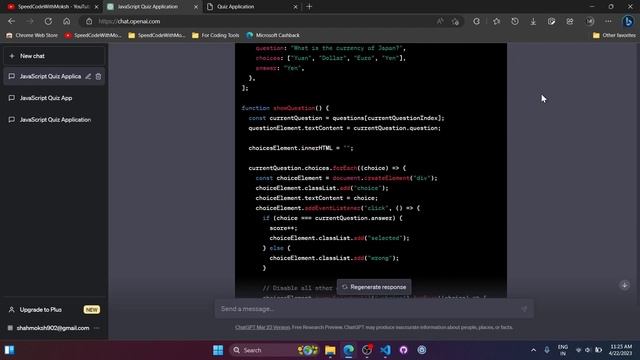
Task: Click the send message arrow icon
Action: click(x=524, y=309)
